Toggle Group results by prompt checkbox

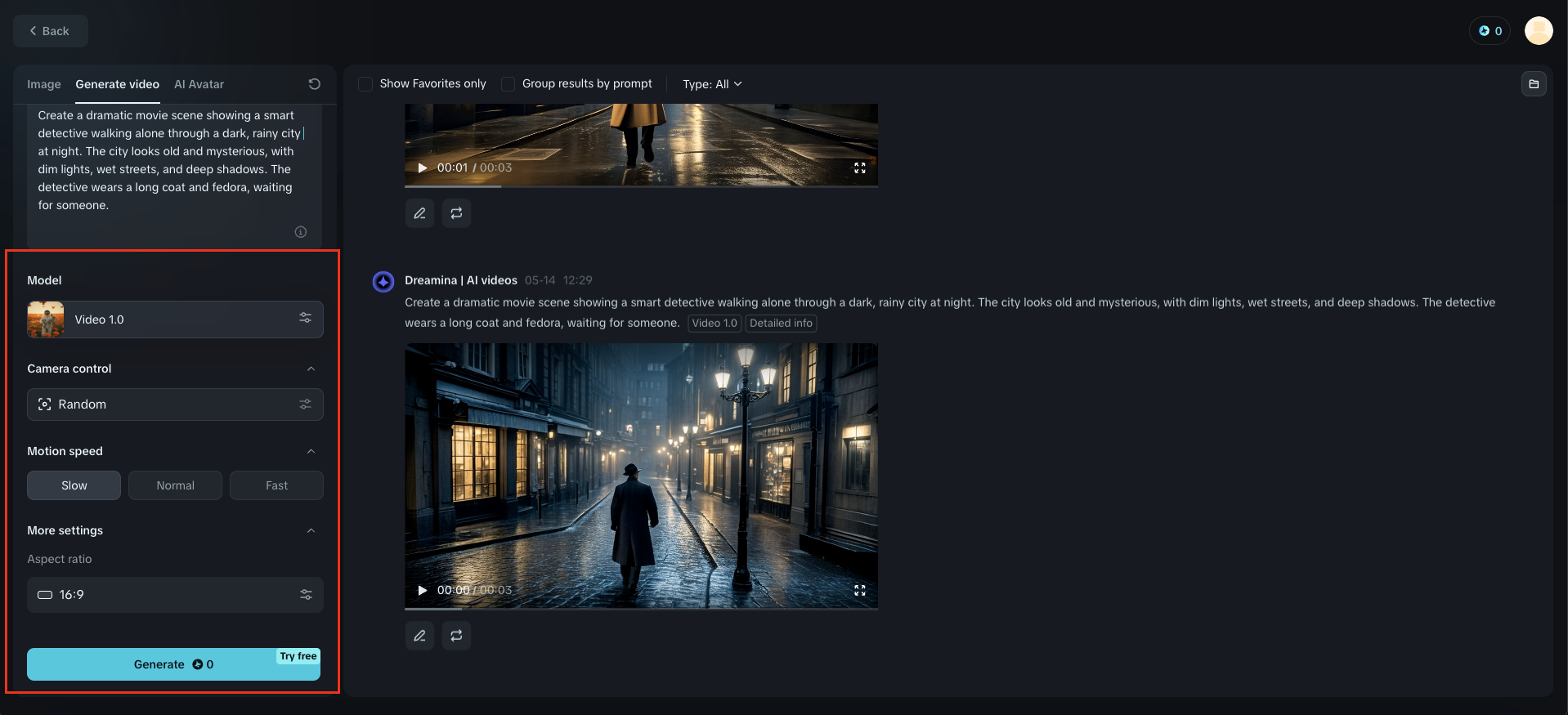pyautogui.click(x=508, y=84)
